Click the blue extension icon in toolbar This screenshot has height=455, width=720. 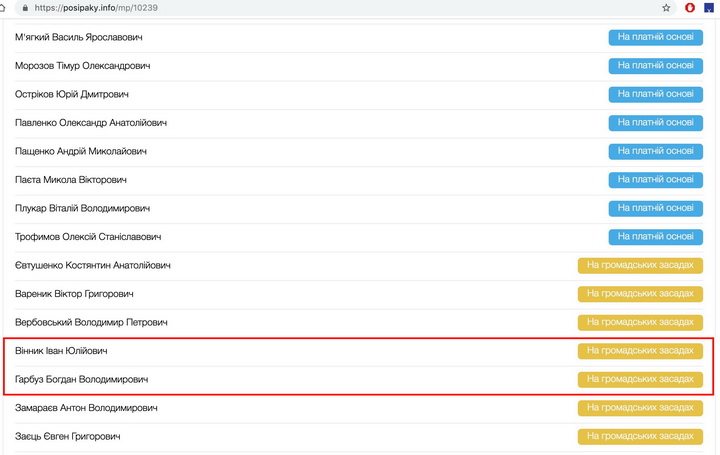click(708, 7)
